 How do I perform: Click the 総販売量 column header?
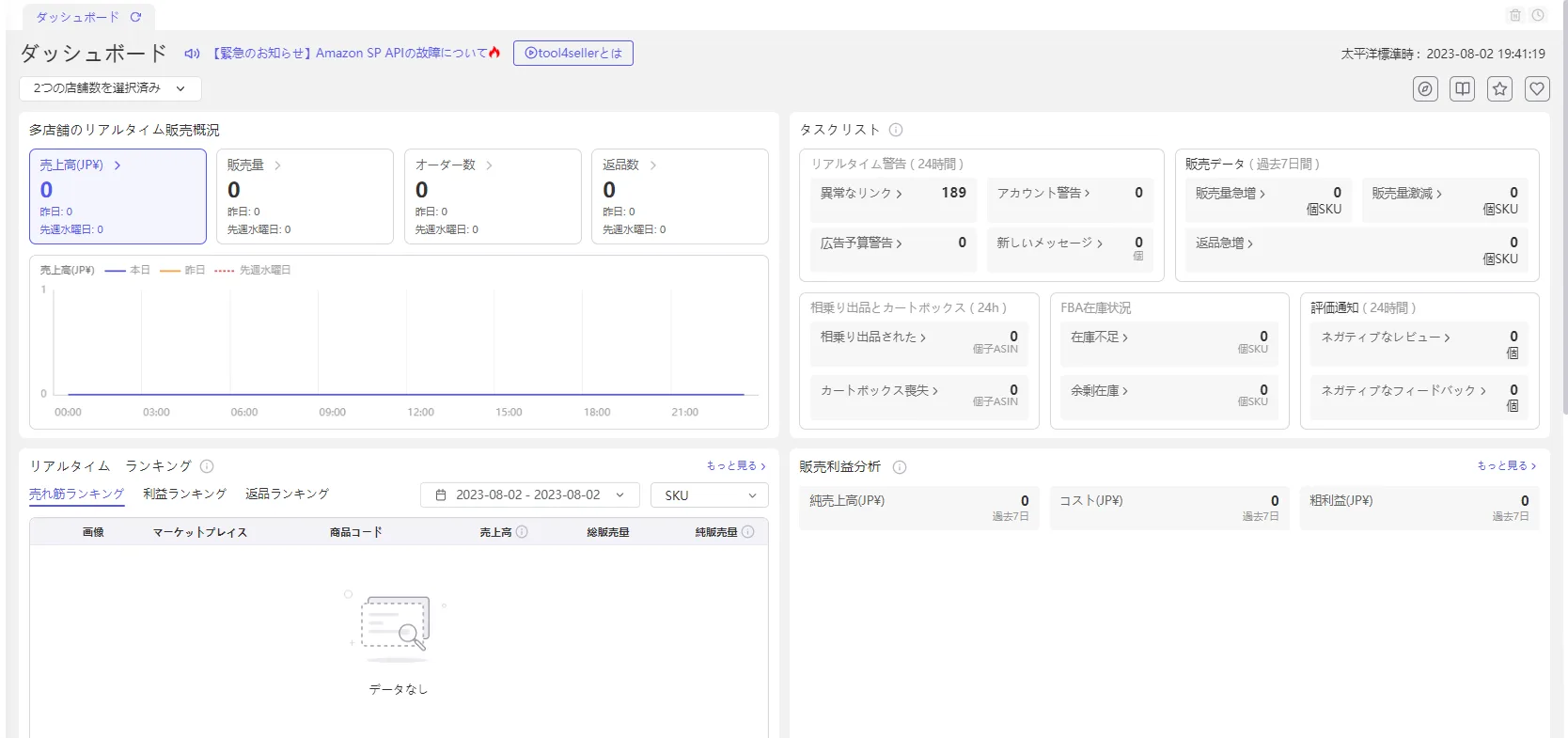coord(608,532)
